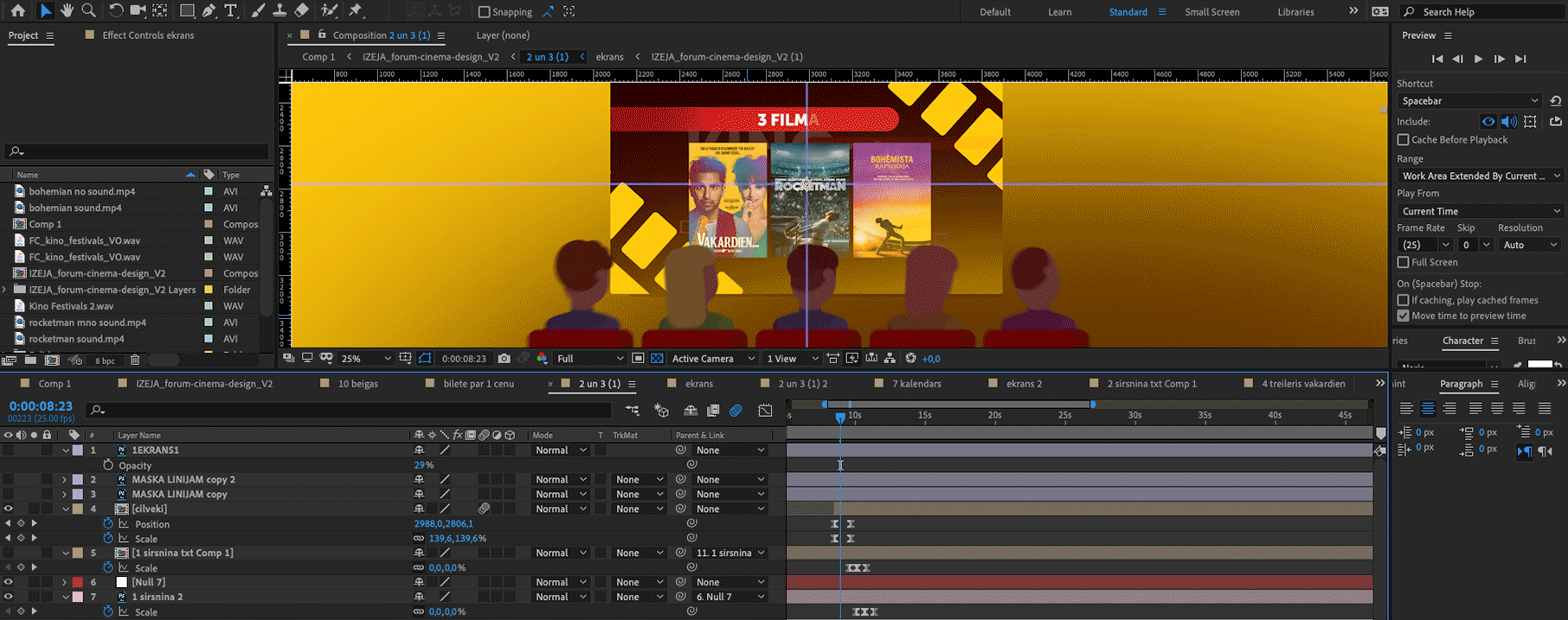This screenshot has height=620, width=1568.
Task: Collapse the [cilveki] layer properties
Action: tap(66, 508)
